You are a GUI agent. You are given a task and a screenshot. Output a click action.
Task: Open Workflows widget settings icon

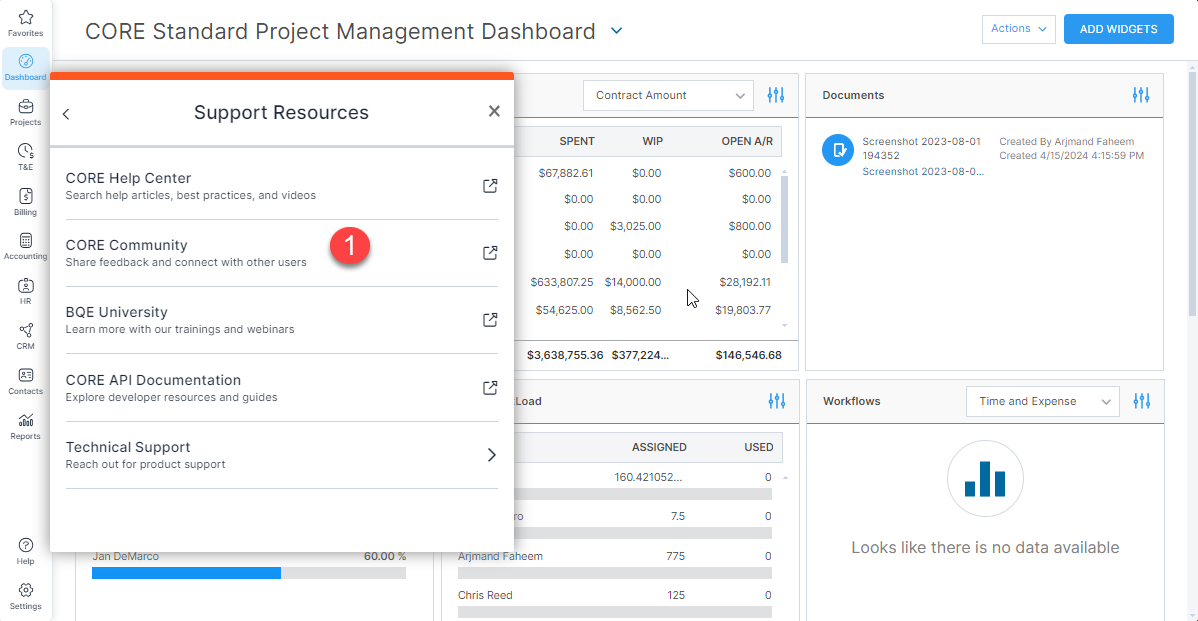[x=1141, y=401]
